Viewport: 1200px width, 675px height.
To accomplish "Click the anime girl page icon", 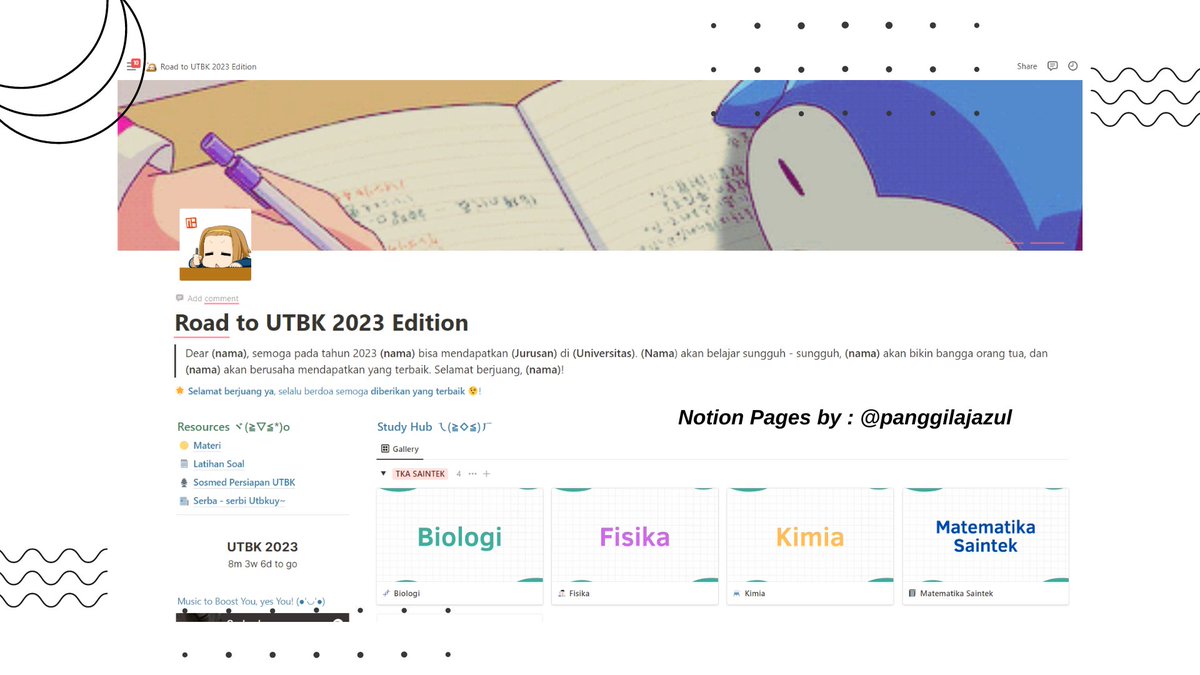I will [x=215, y=245].
